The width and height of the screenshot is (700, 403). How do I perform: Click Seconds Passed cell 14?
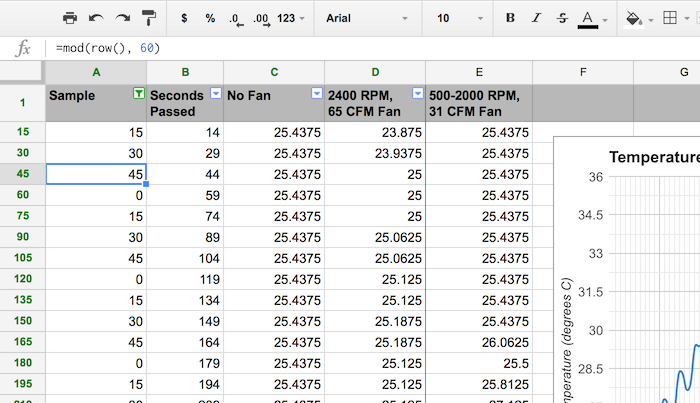click(185, 133)
